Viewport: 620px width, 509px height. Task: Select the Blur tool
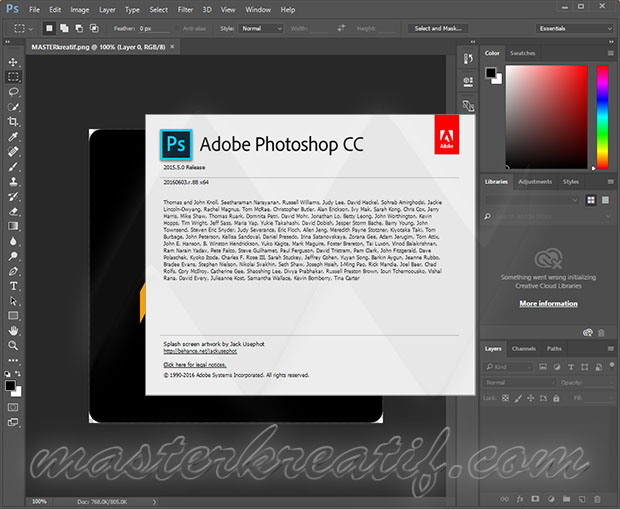(x=13, y=241)
